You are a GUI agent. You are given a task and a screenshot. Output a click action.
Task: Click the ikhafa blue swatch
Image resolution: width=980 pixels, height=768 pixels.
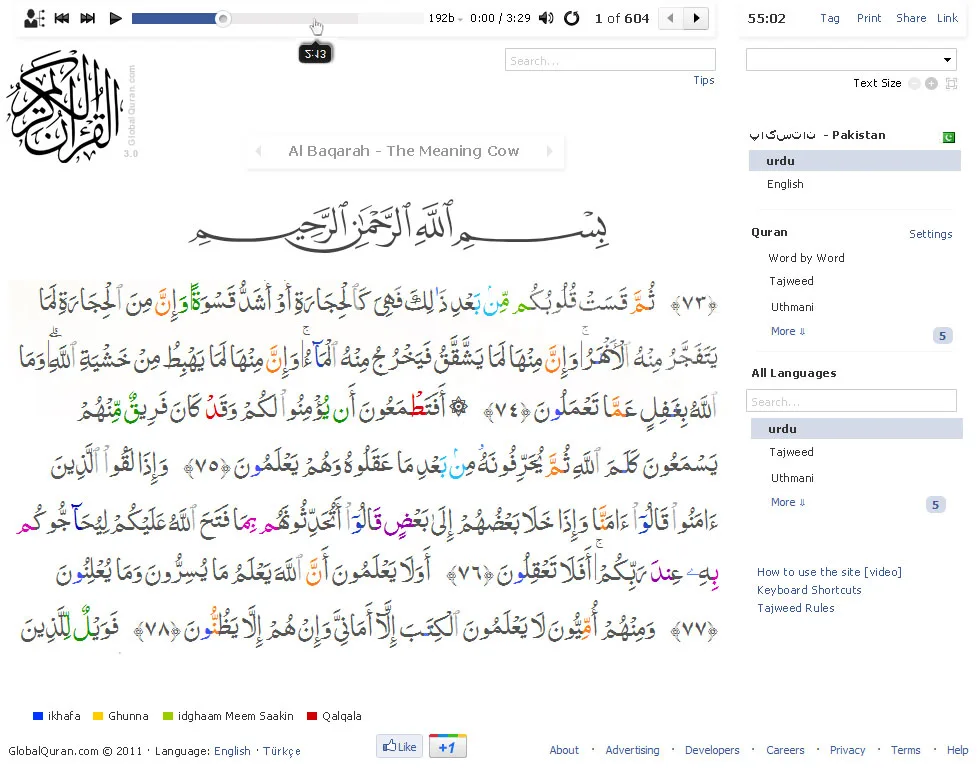[38, 716]
